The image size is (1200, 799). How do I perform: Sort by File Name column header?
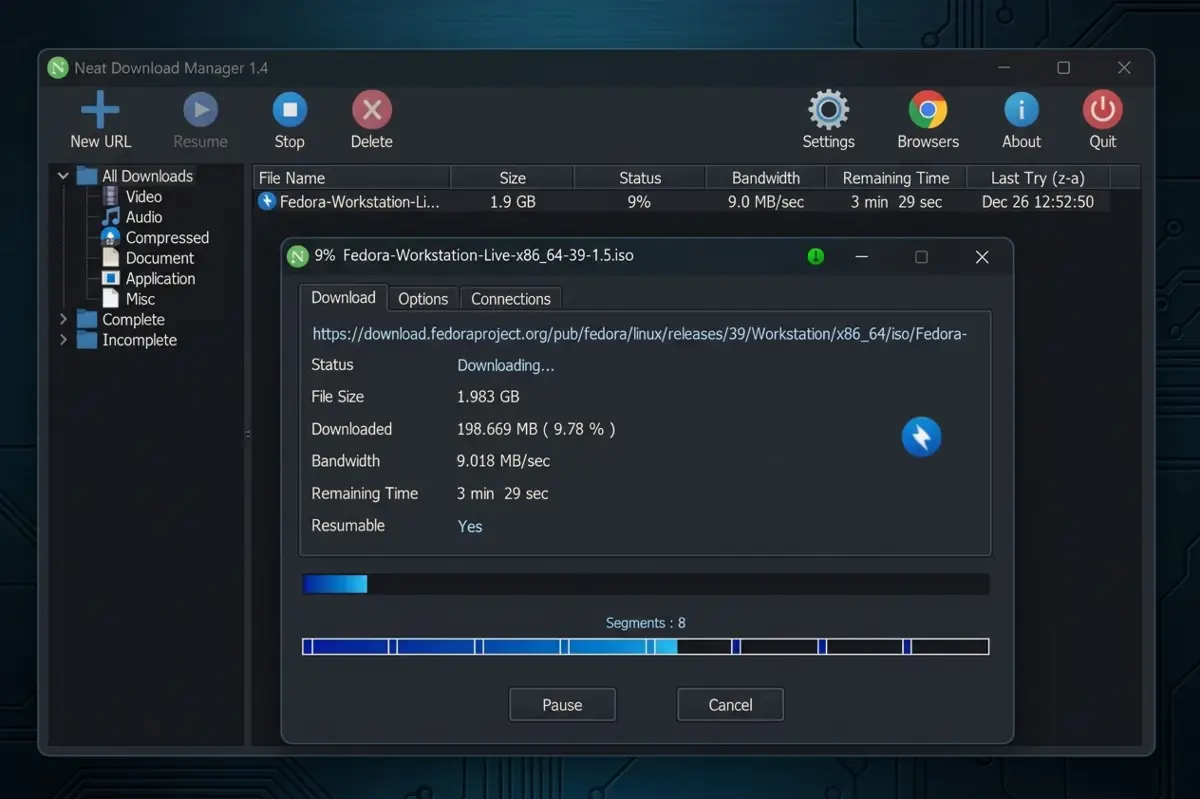(x=352, y=178)
